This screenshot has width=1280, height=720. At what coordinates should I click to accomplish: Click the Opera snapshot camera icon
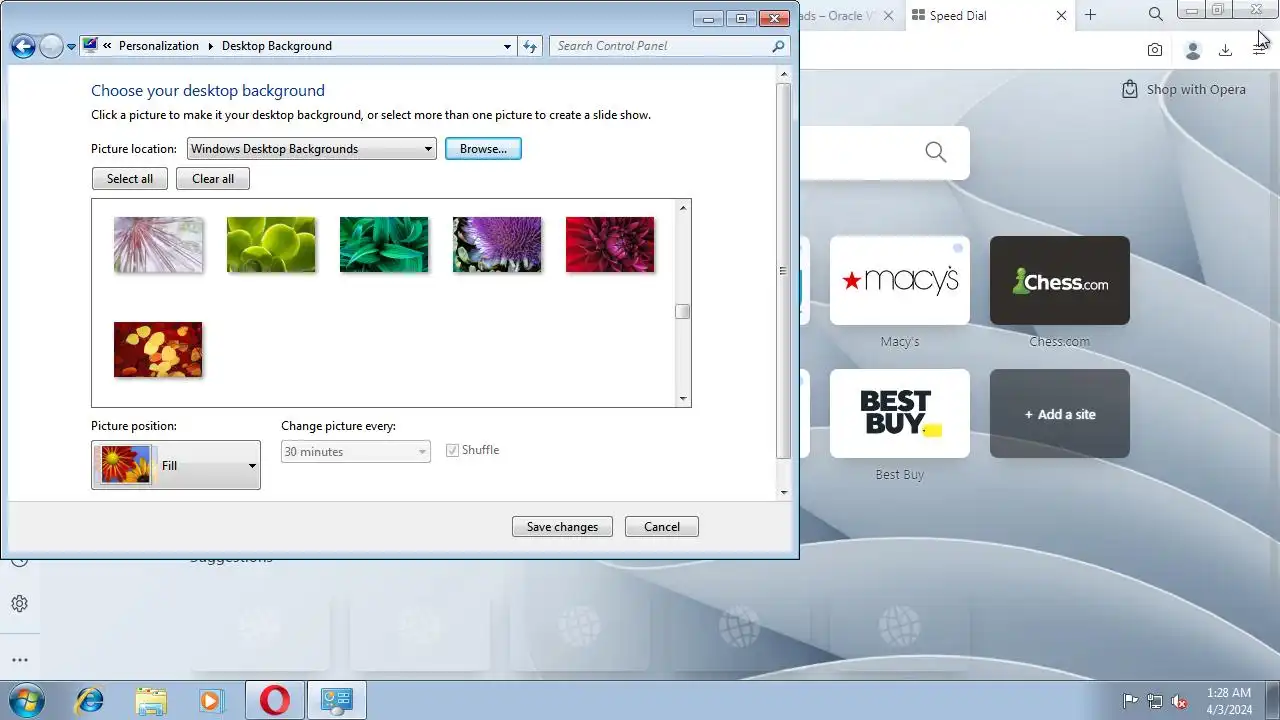tap(1155, 50)
